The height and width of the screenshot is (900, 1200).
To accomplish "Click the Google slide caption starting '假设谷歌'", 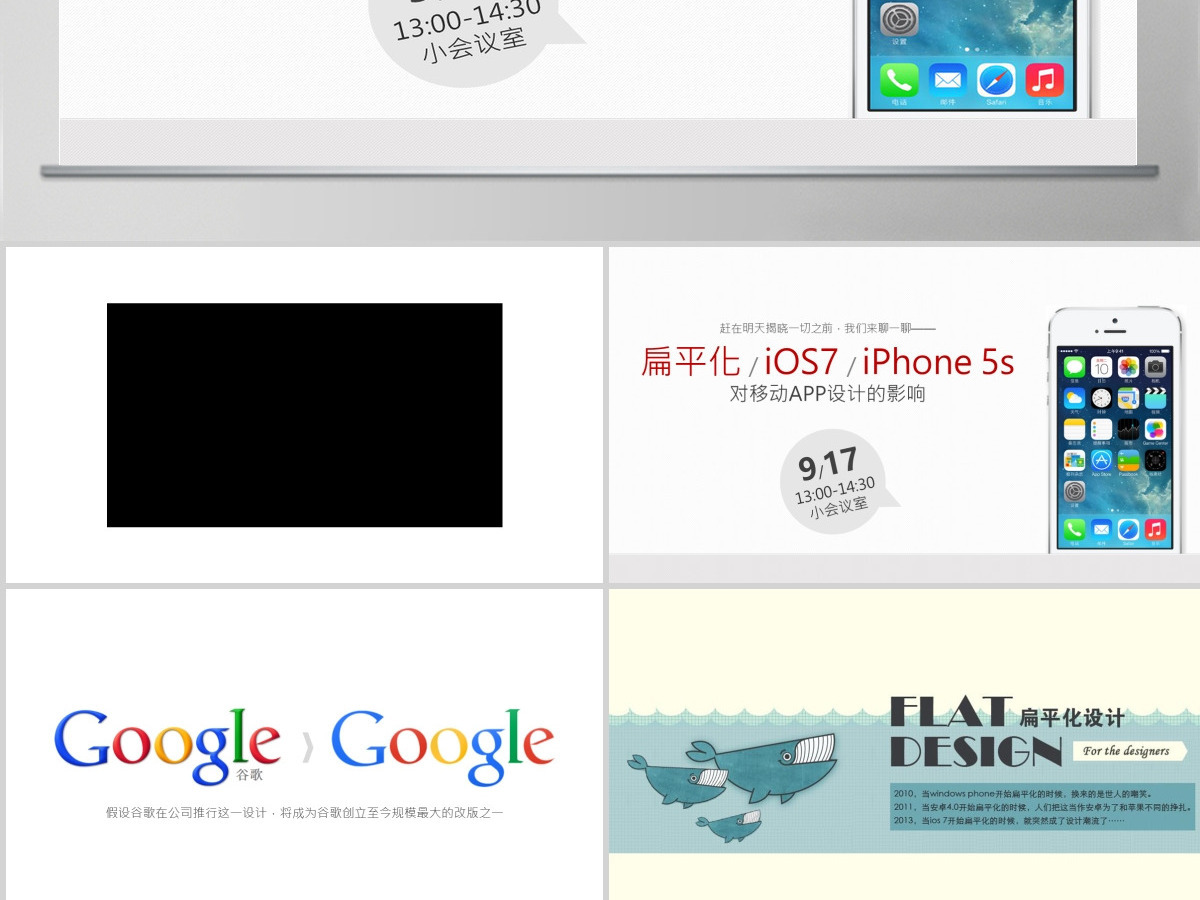I will pos(304,813).
